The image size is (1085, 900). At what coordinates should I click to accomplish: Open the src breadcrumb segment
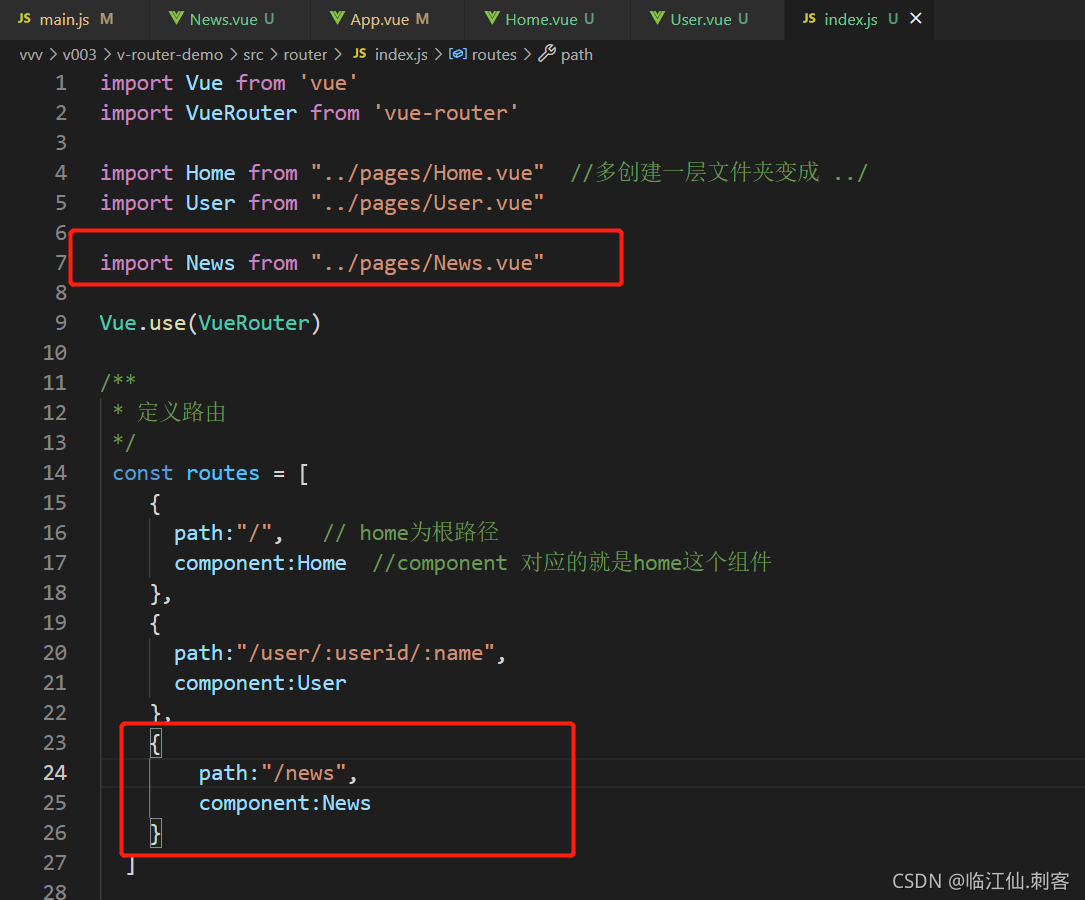[253, 55]
